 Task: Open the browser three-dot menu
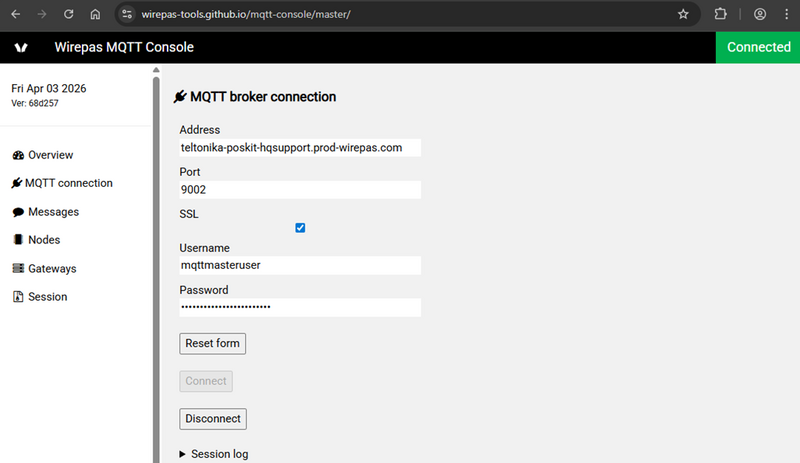(786, 14)
